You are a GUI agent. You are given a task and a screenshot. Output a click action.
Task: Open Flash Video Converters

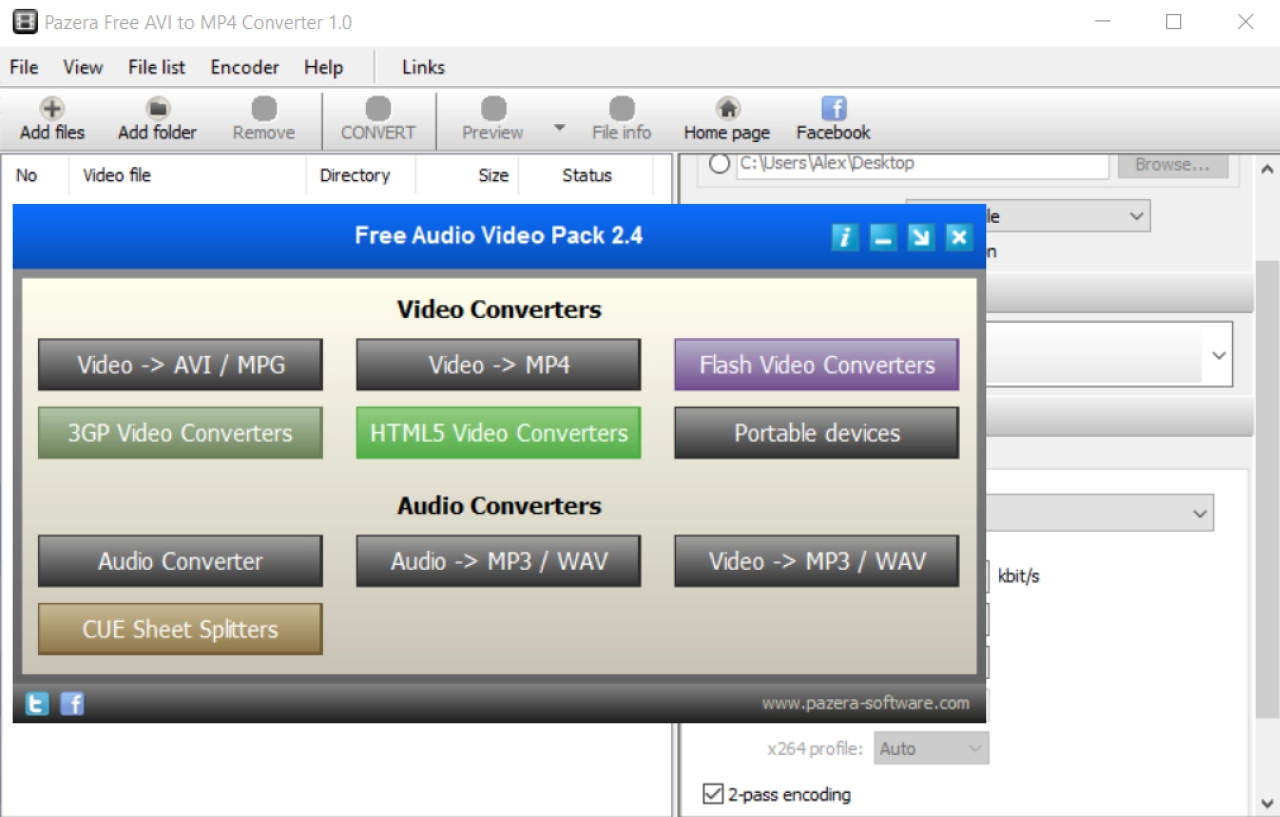(x=816, y=365)
